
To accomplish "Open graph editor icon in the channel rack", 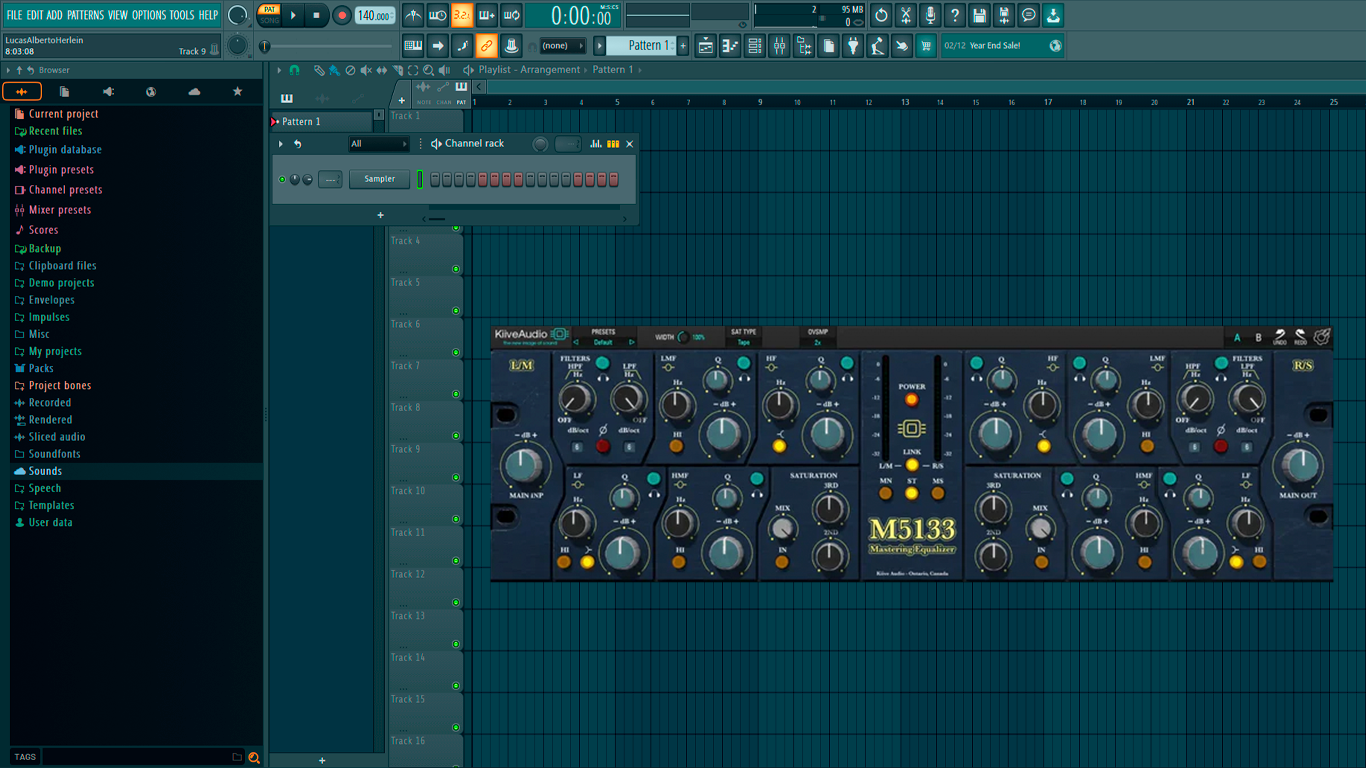I will click(596, 144).
